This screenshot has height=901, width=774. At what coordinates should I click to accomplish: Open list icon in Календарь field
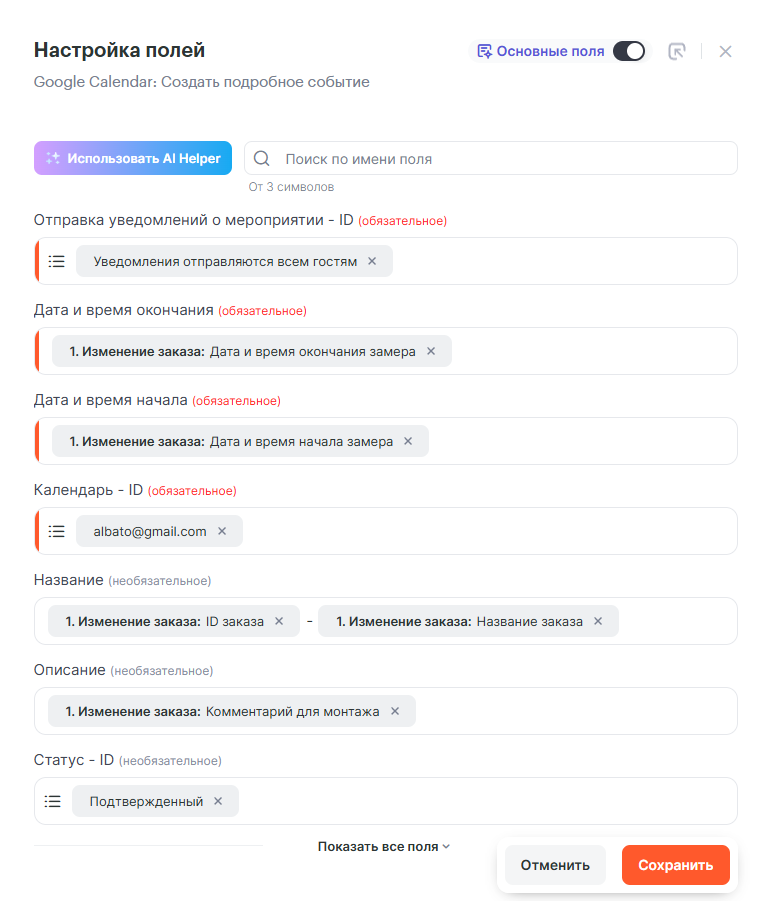click(x=57, y=531)
